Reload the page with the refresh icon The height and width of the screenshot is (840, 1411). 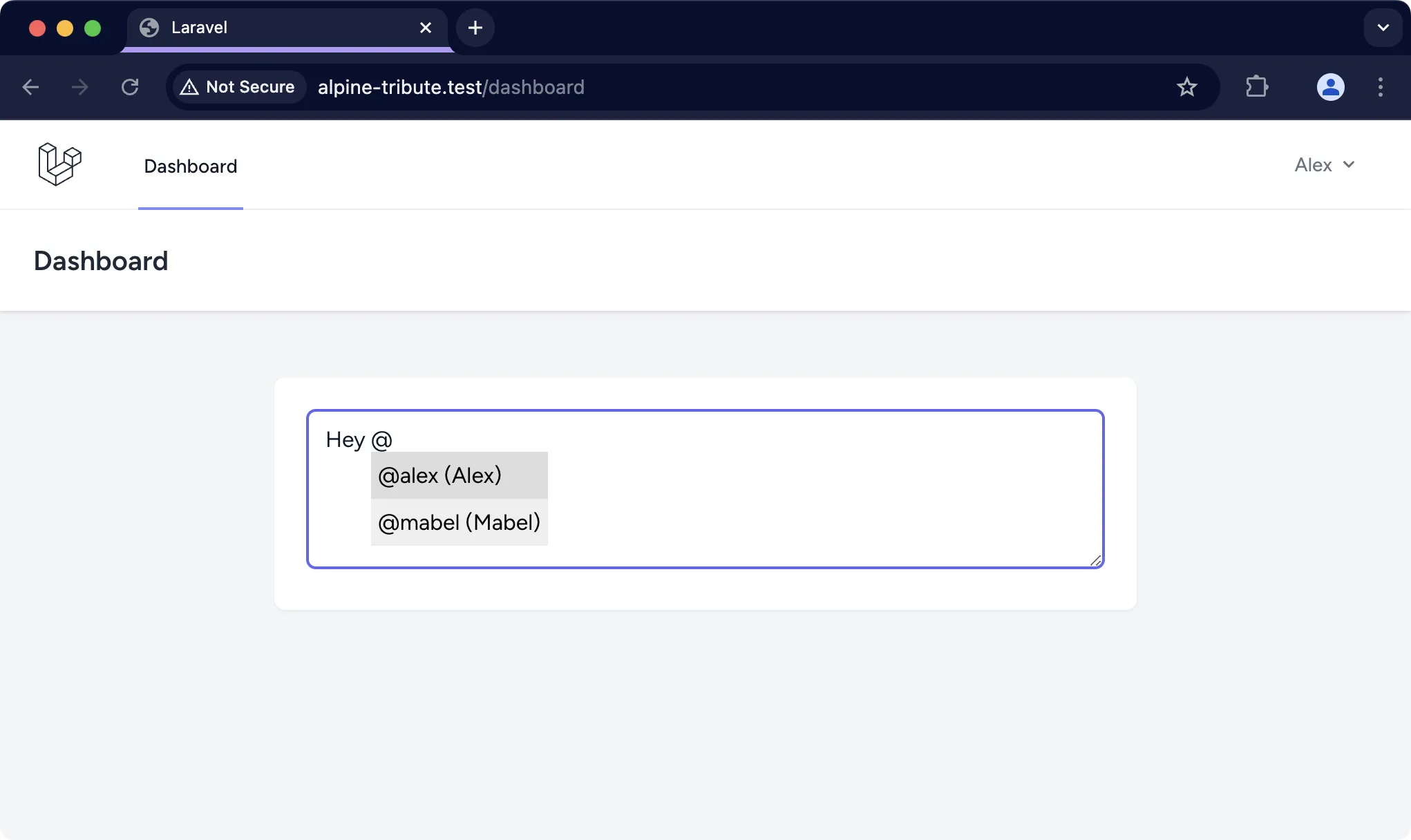click(x=130, y=87)
